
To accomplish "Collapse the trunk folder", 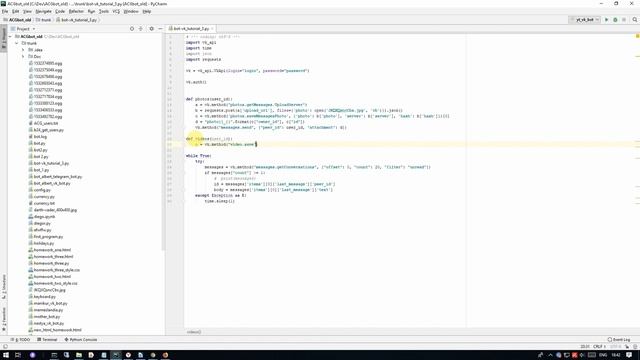I will (x=17, y=43).
